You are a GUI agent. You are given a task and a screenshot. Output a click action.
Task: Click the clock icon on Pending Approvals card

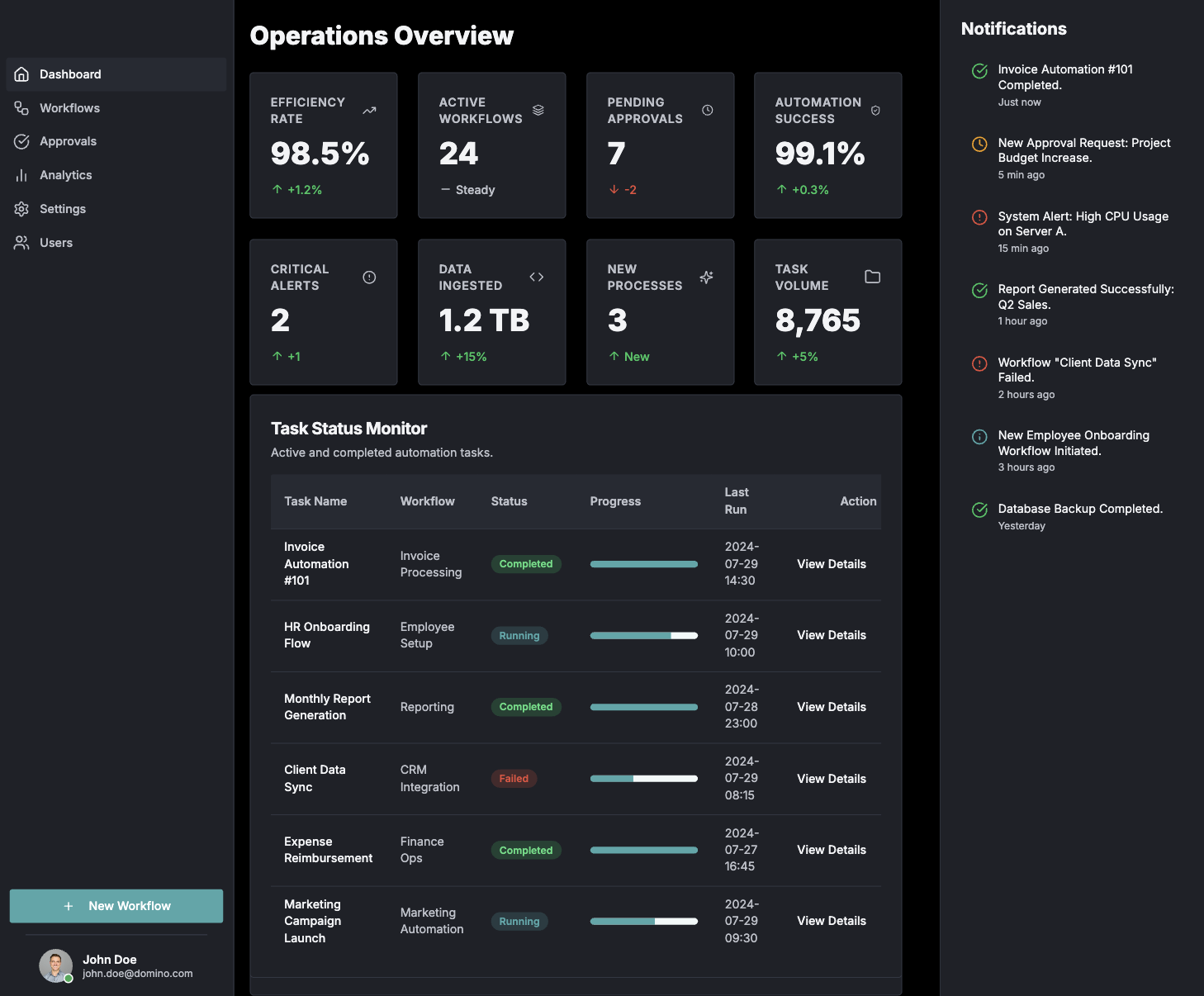click(x=707, y=110)
